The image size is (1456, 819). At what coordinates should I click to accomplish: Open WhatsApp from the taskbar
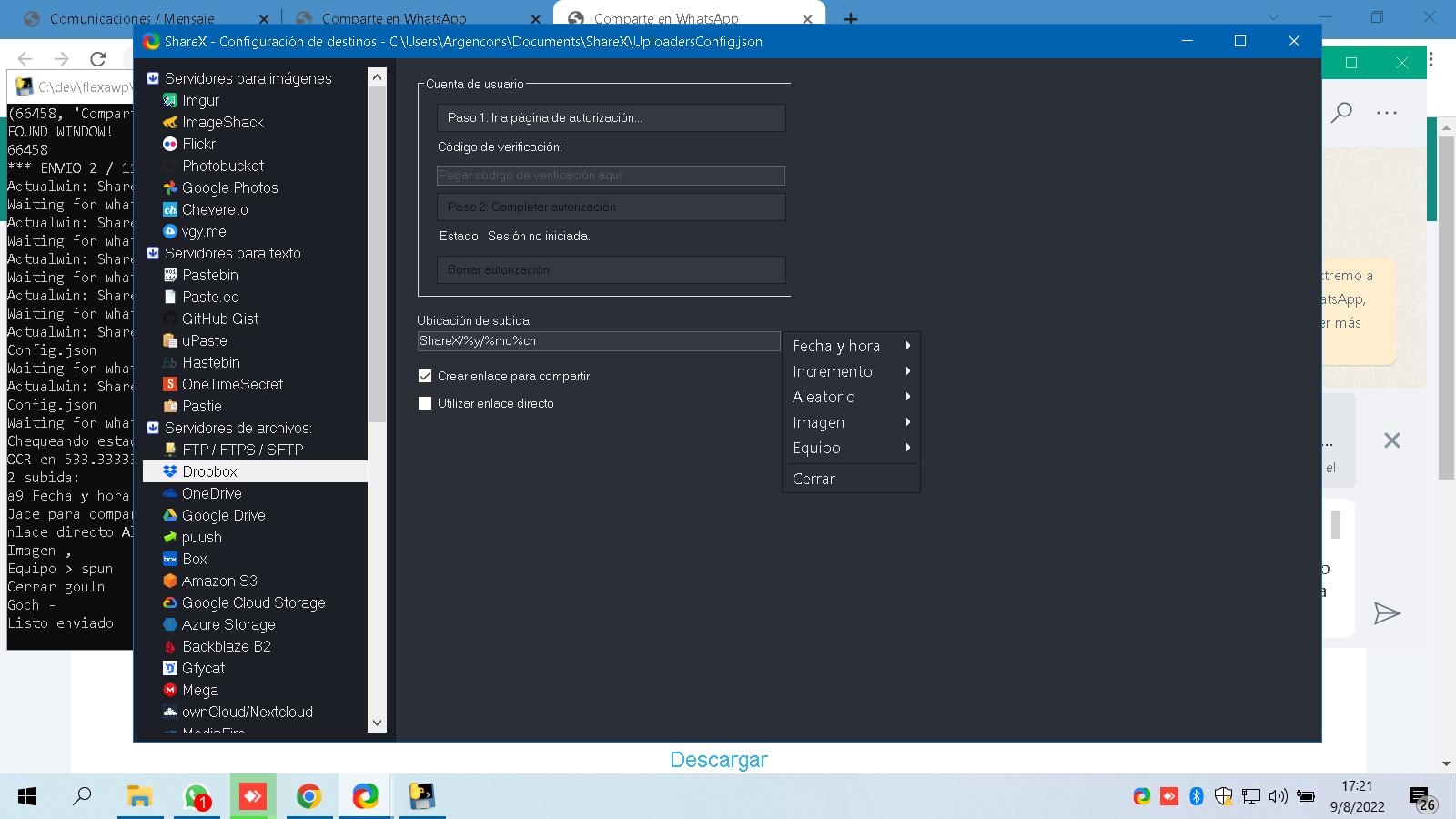[197, 797]
